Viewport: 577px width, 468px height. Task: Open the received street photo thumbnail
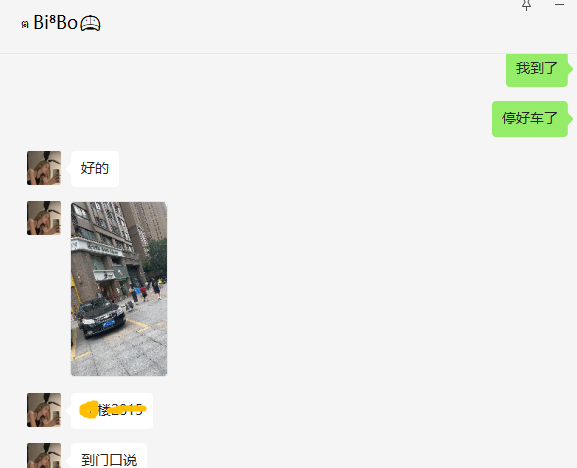tap(119, 289)
